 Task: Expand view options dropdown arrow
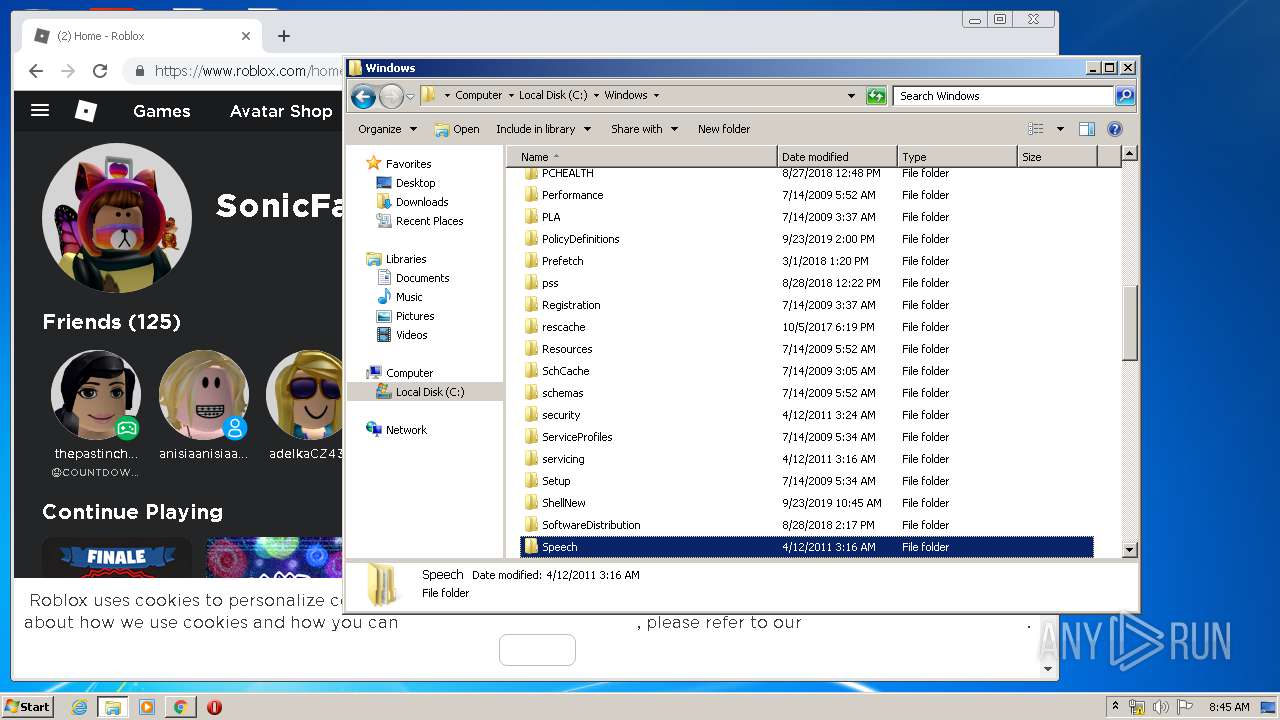1060,129
